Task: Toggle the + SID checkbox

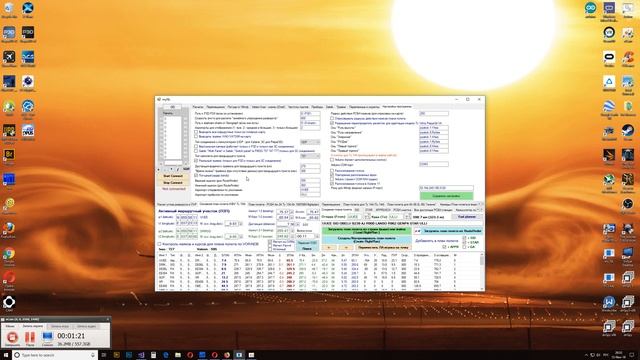Action: point(464,238)
